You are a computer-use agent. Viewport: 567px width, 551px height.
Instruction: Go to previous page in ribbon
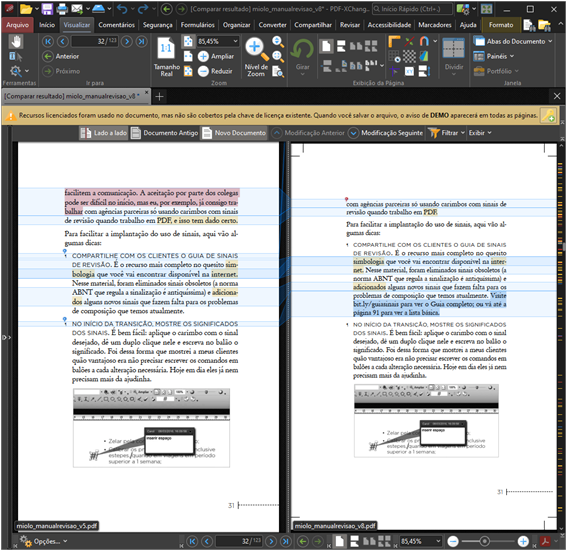tap(63, 42)
